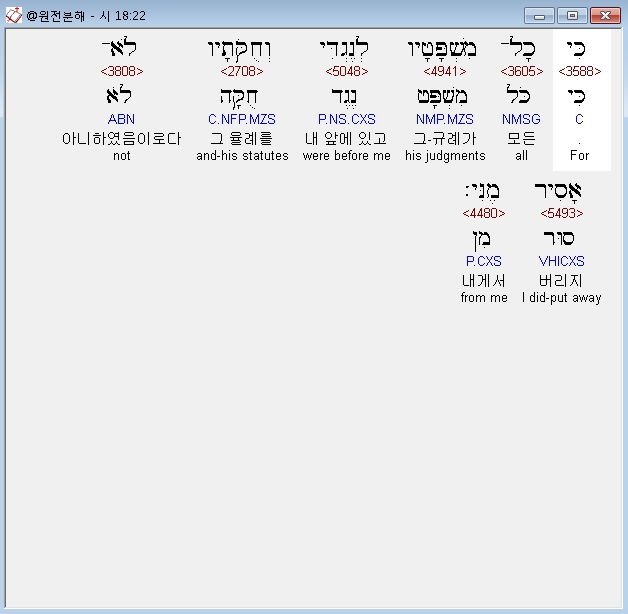Click Strong's number <4941>
The image size is (628, 614).
pyautogui.click(x=445, y=71)
